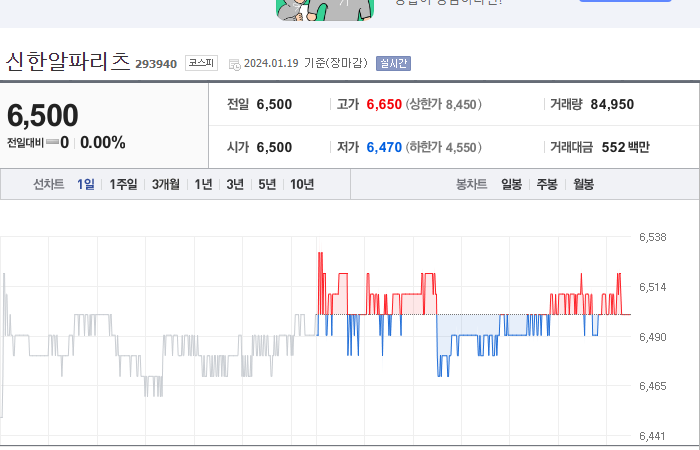
Task: Click the current price 6,500
Action: pos(43,115)
